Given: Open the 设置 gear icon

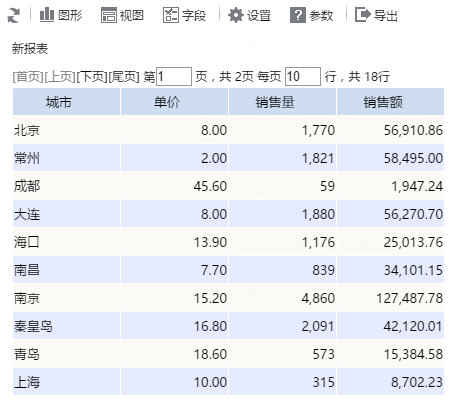Looking at the screenshot, I should [236, 15].
